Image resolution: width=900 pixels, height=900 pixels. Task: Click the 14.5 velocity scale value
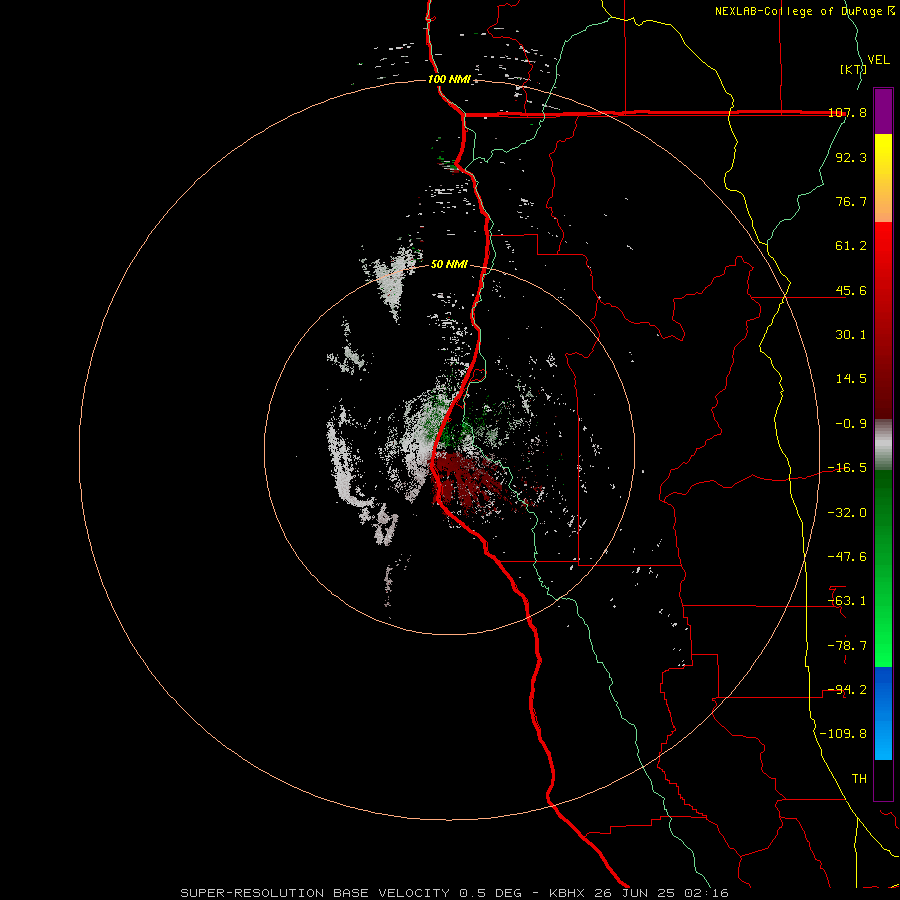tap(851, 379)
